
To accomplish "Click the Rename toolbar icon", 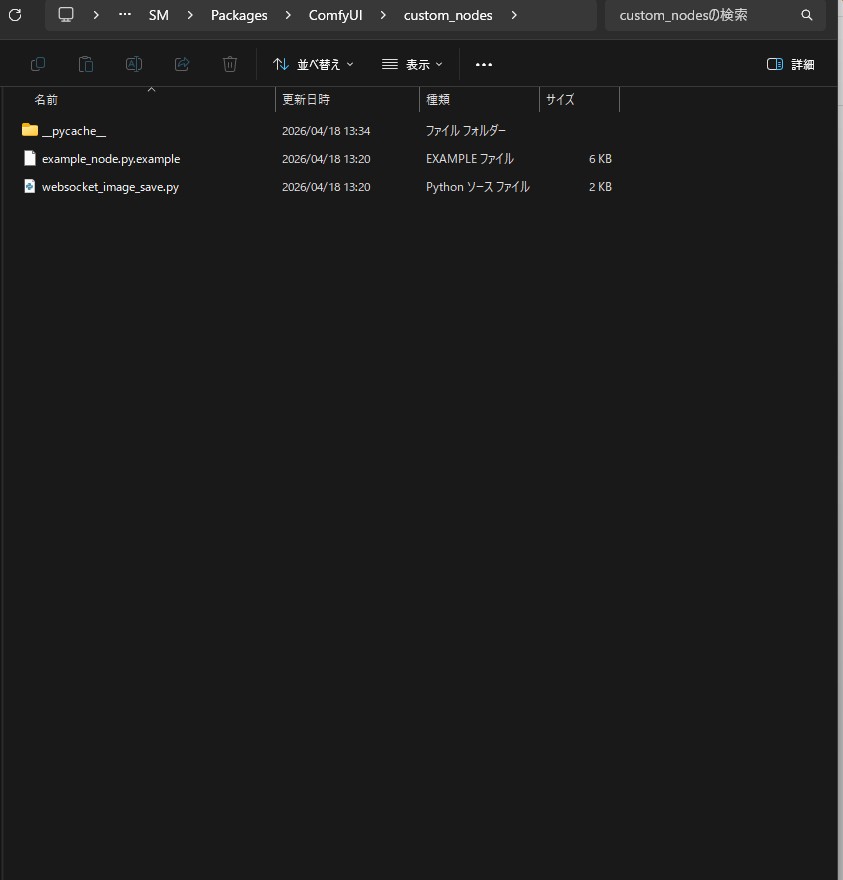I will pyautogui.click(x=134, y=64).
